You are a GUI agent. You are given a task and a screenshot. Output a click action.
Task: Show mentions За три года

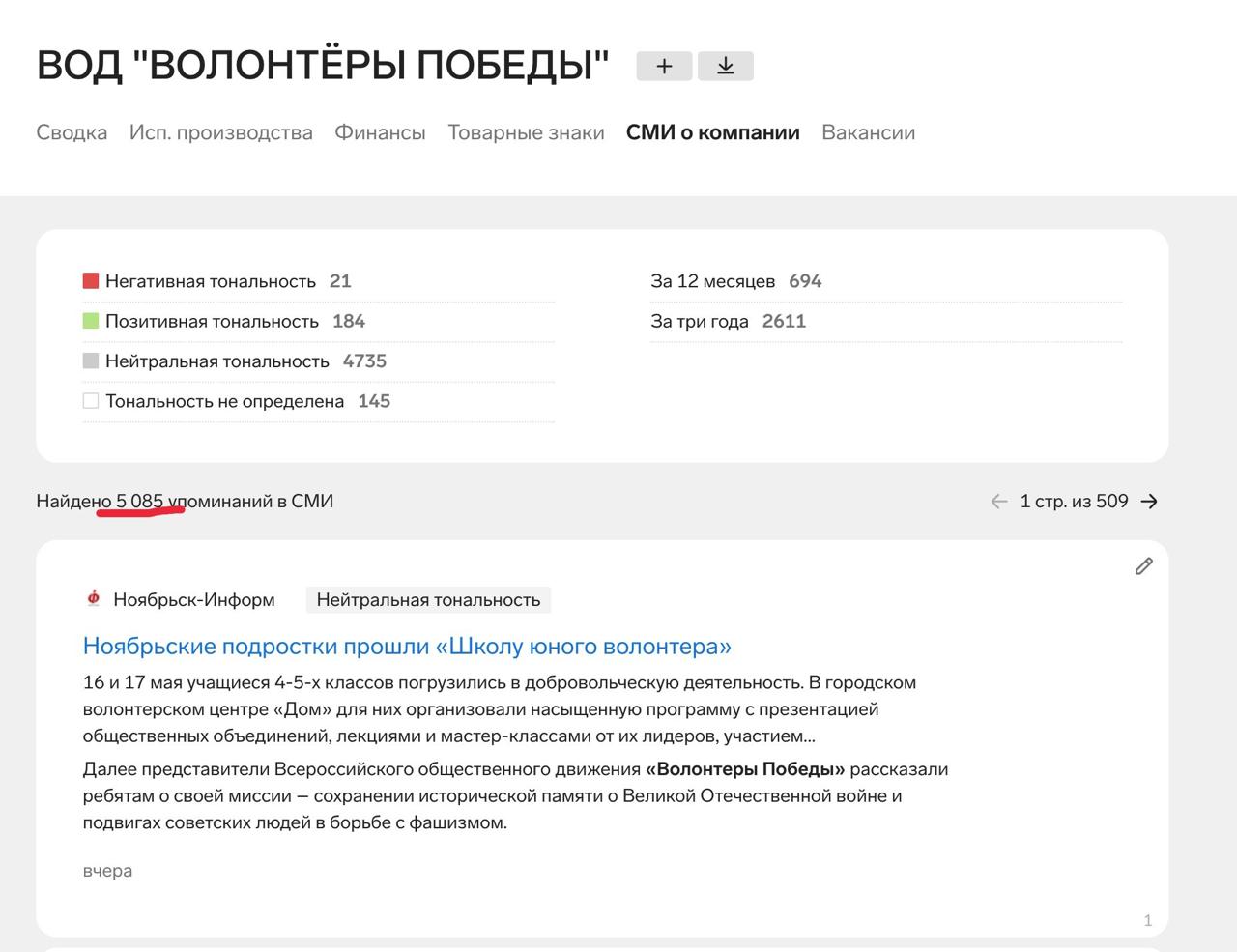coord(700,322)
